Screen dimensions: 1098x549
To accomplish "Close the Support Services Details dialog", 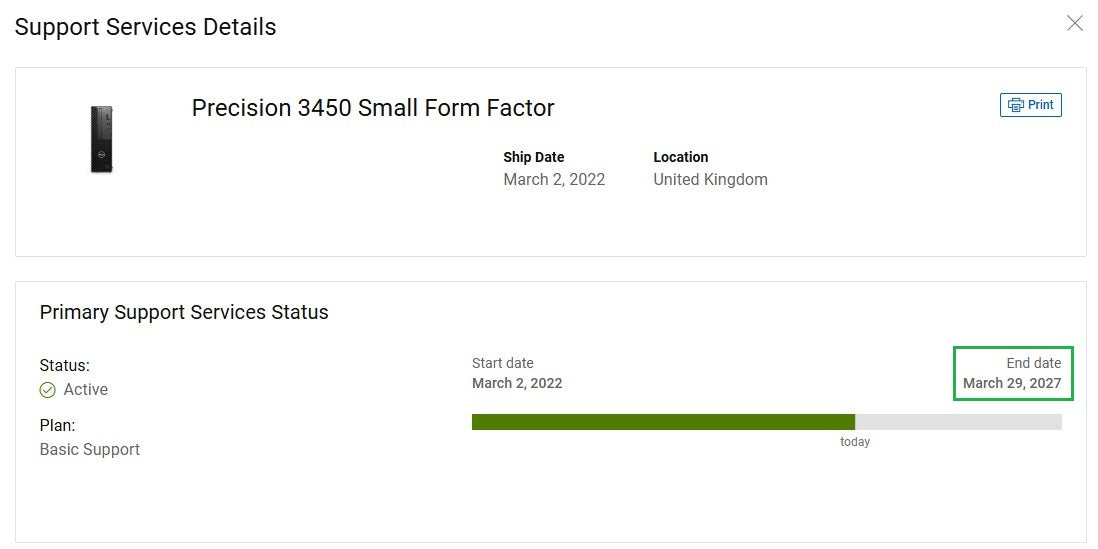I will pos(1074,23).
